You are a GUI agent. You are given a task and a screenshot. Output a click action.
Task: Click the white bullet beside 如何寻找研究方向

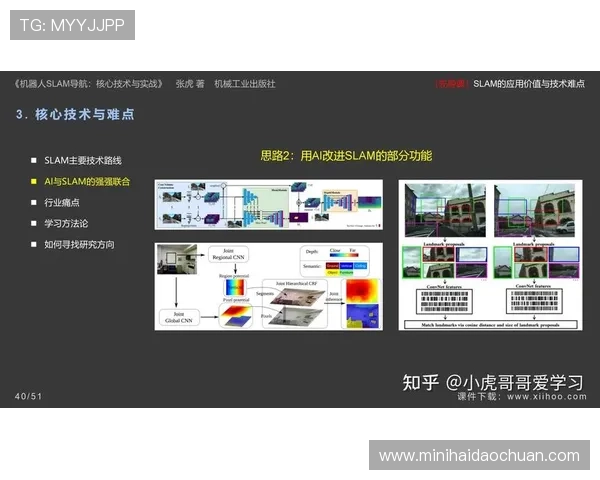pyautogui.click(x=34, y=245)
